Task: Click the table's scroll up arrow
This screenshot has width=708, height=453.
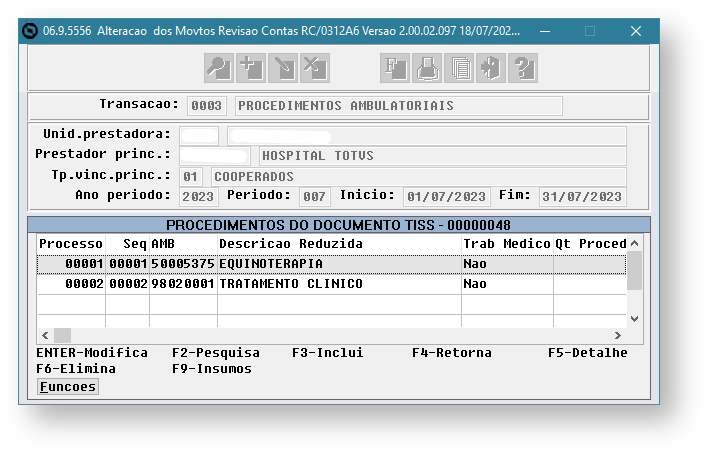Action: pos(634,243)
